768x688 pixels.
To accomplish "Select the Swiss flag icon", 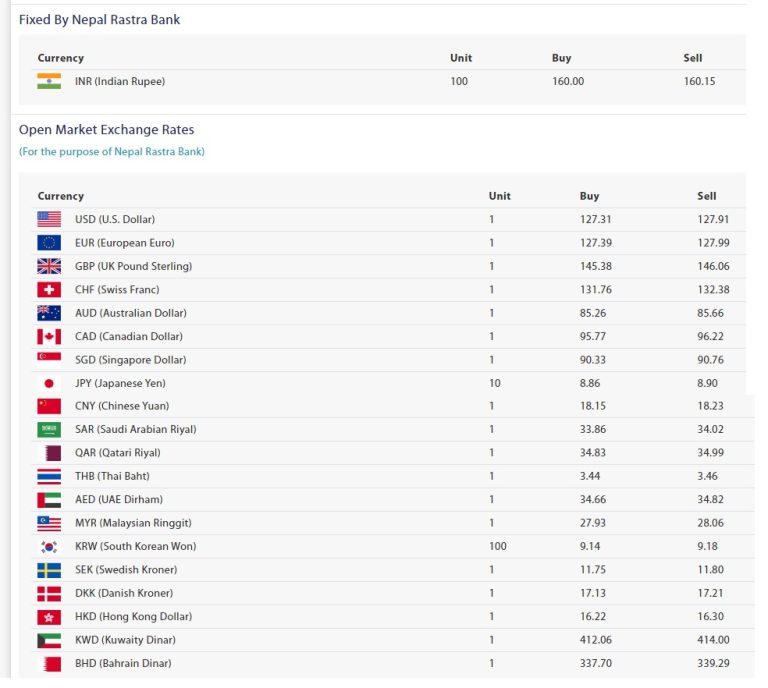I will (49, 290).
